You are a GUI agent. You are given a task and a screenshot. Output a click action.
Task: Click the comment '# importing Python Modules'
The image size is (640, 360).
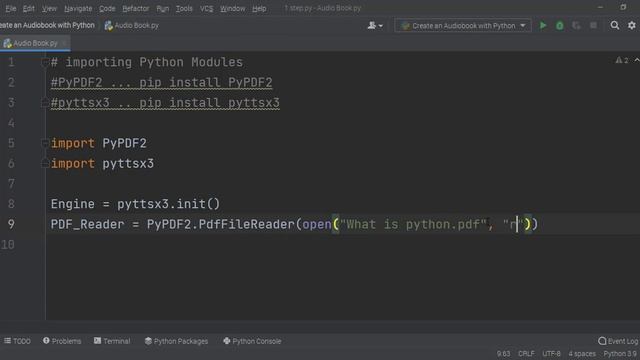pos(147,62)
